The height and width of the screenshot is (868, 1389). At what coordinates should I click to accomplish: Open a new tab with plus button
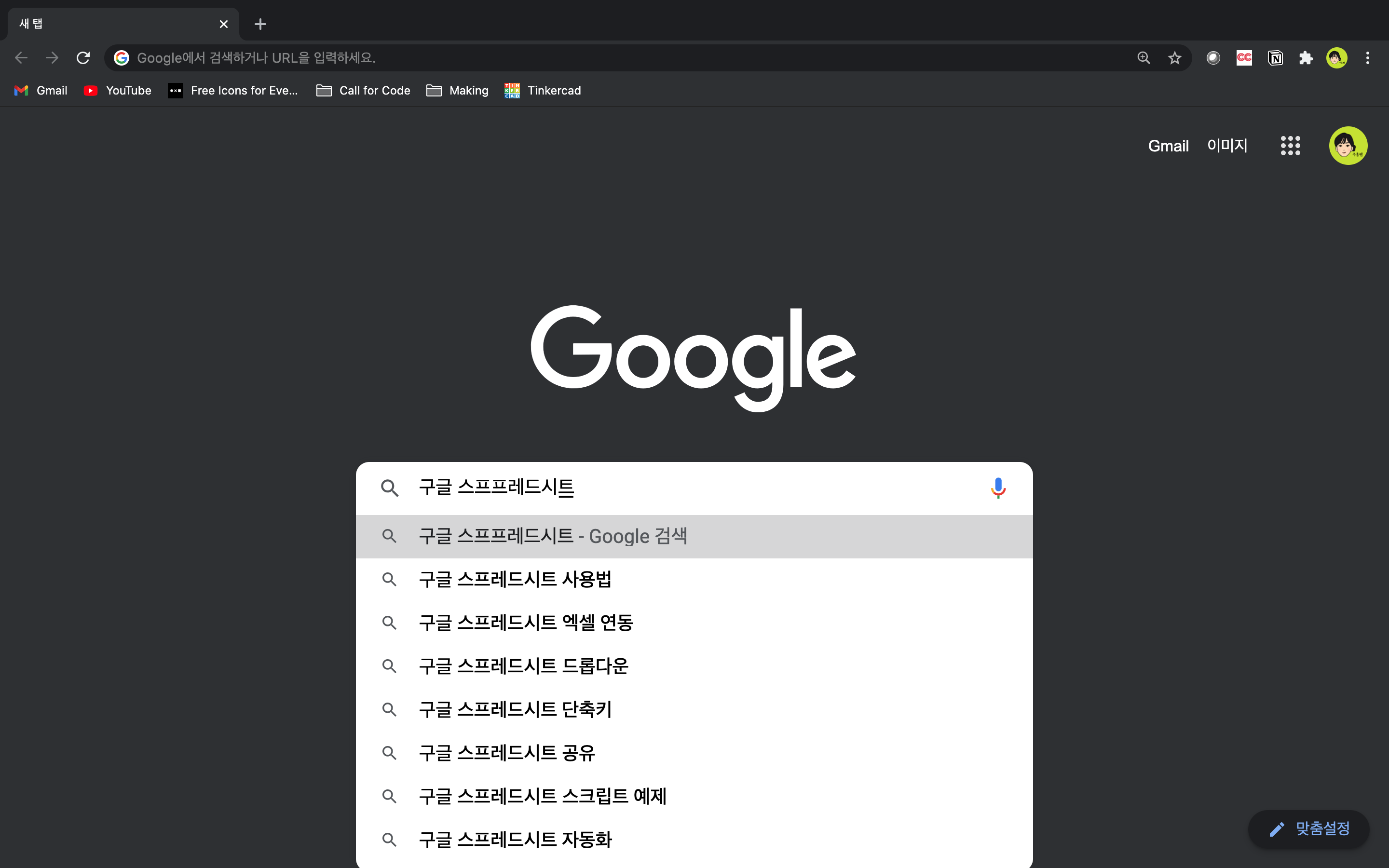point(260,24)
